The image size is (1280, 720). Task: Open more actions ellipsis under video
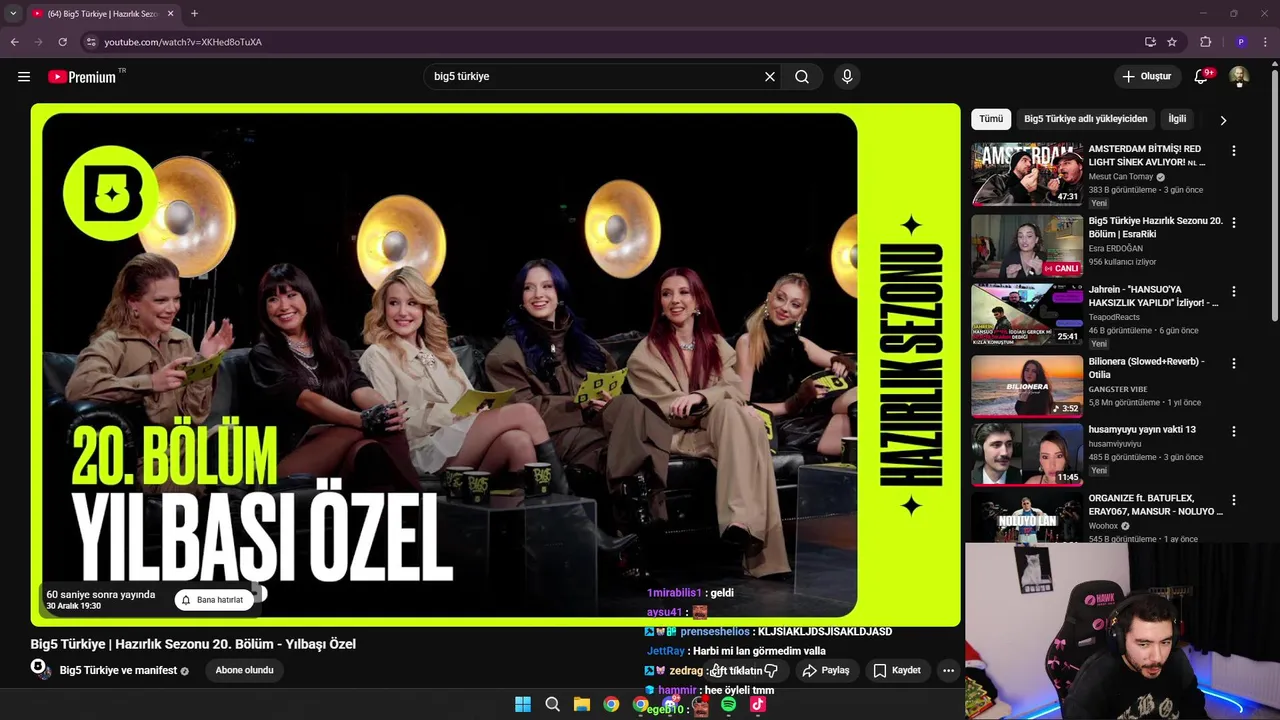click(x=948, y=671)
